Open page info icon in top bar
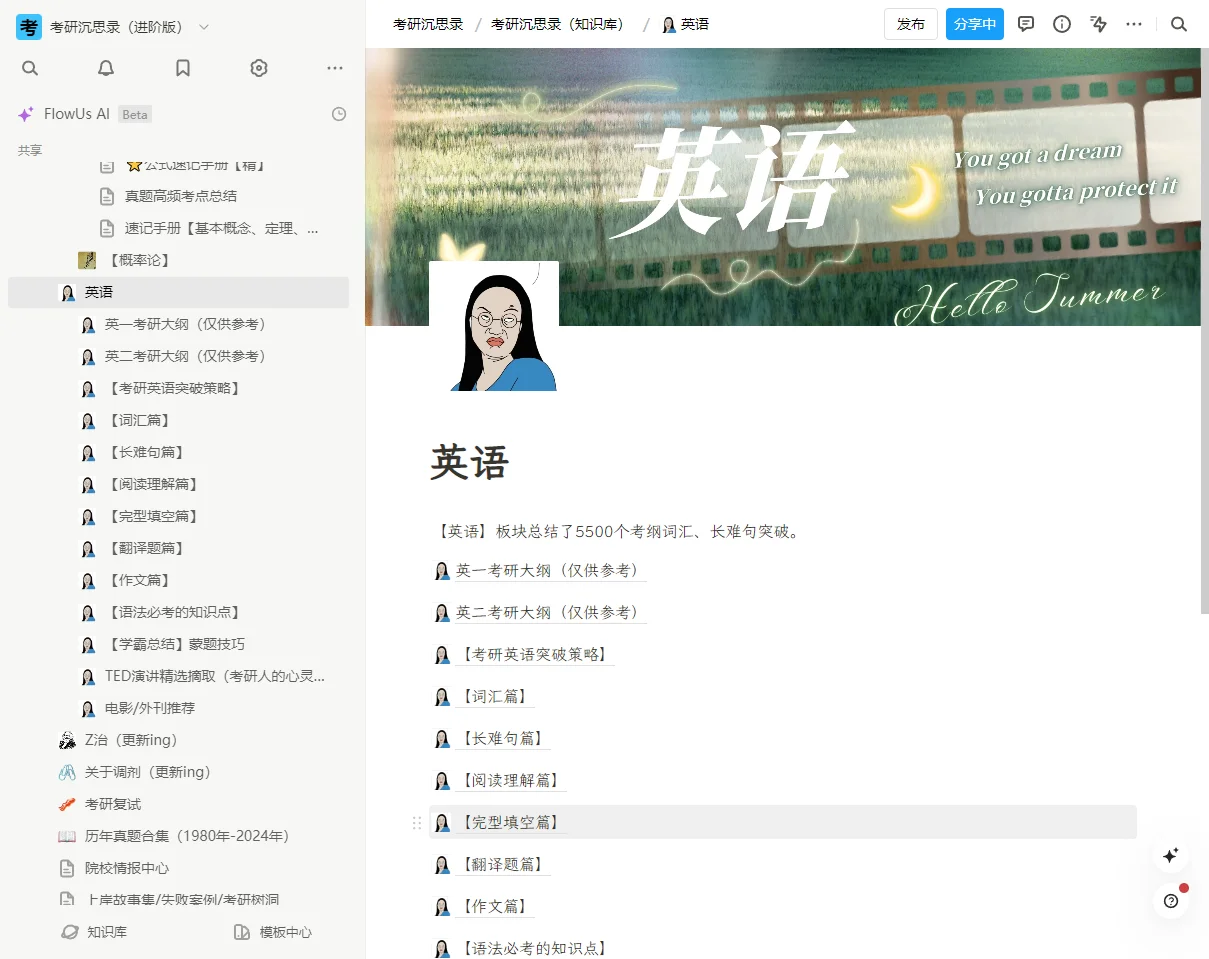Image resolution: width=1209 pixels, height=959 pixels. (1063, 24)
